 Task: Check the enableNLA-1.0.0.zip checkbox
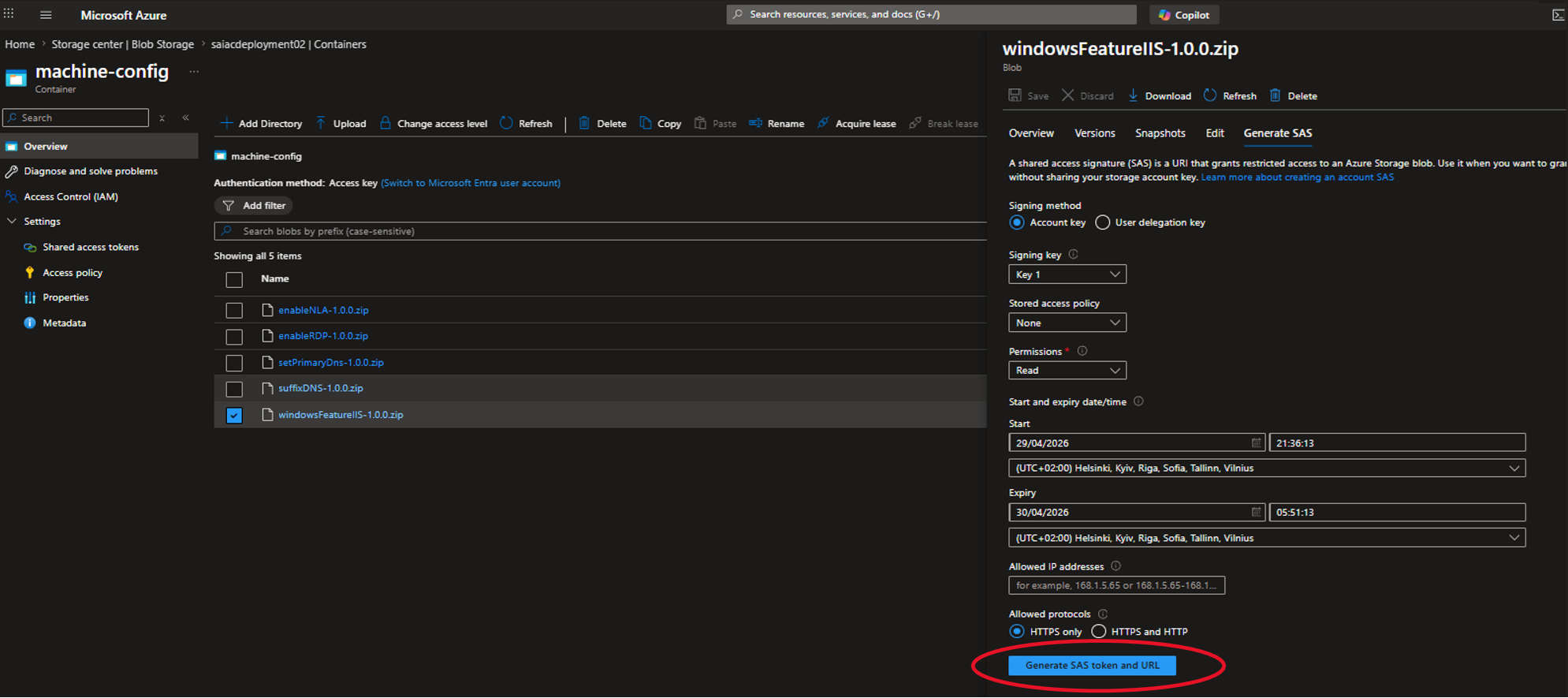click(x=234, y=311)
